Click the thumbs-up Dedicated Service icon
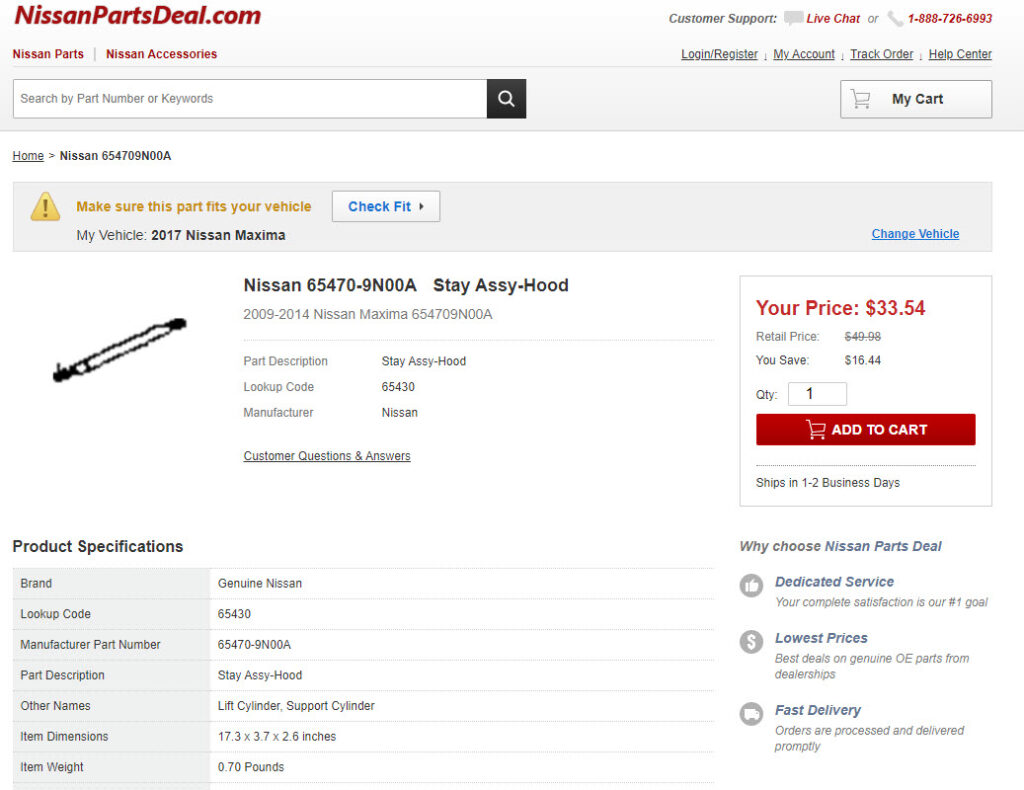 751,586
